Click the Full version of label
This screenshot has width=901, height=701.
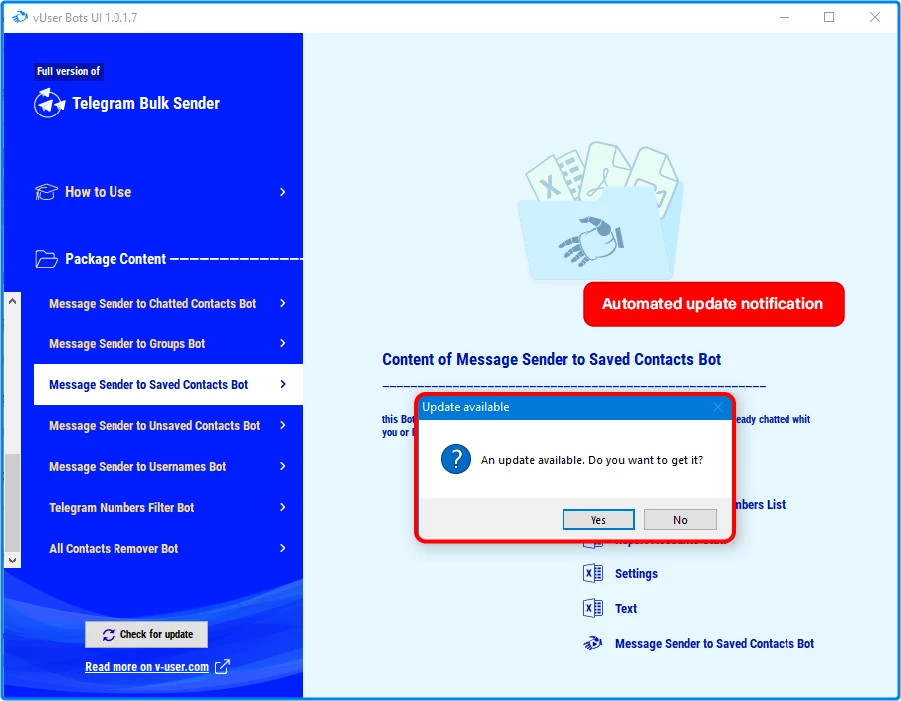pos(68,71)
